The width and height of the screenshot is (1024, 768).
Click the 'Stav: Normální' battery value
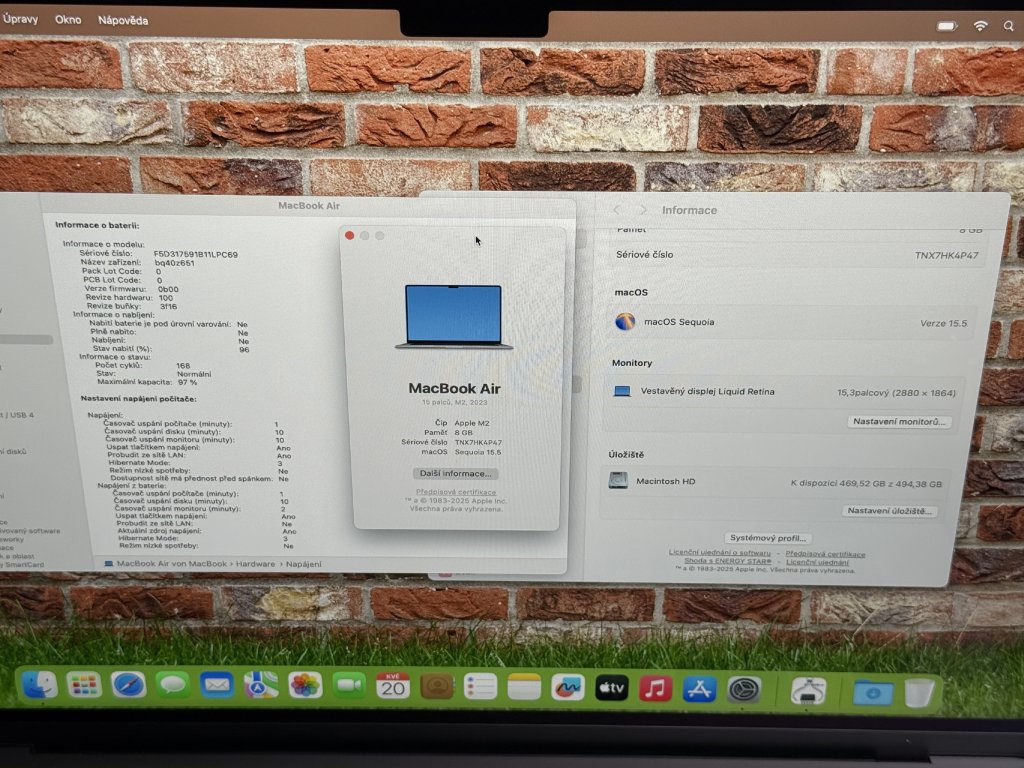(194, 374)
